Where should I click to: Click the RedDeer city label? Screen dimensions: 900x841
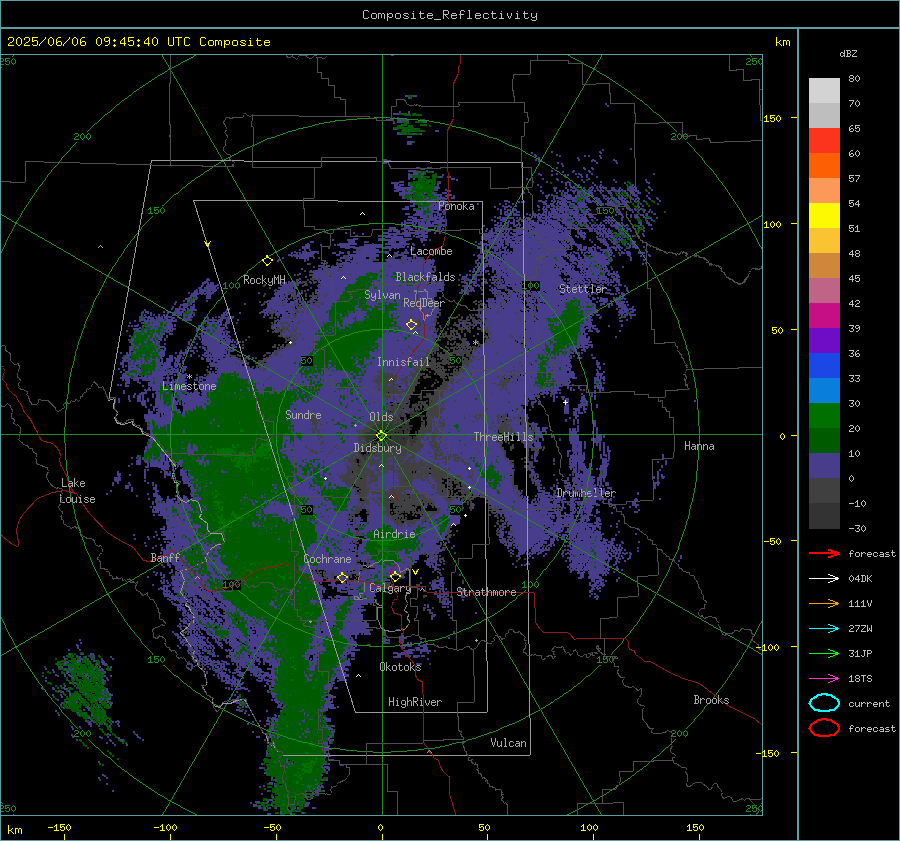[424, 303]
